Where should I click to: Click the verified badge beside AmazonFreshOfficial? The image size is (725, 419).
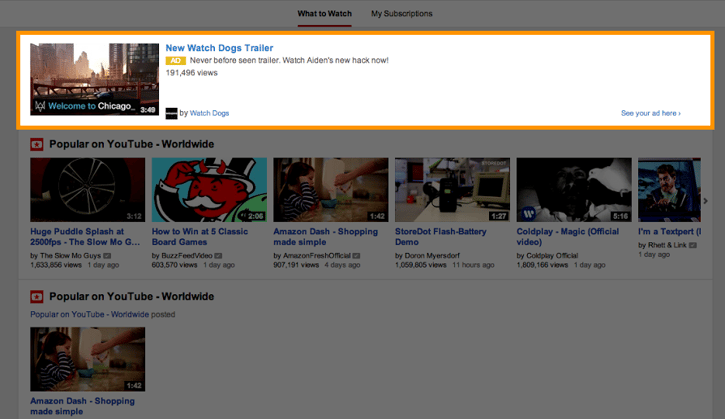click(x=356, y=256)
